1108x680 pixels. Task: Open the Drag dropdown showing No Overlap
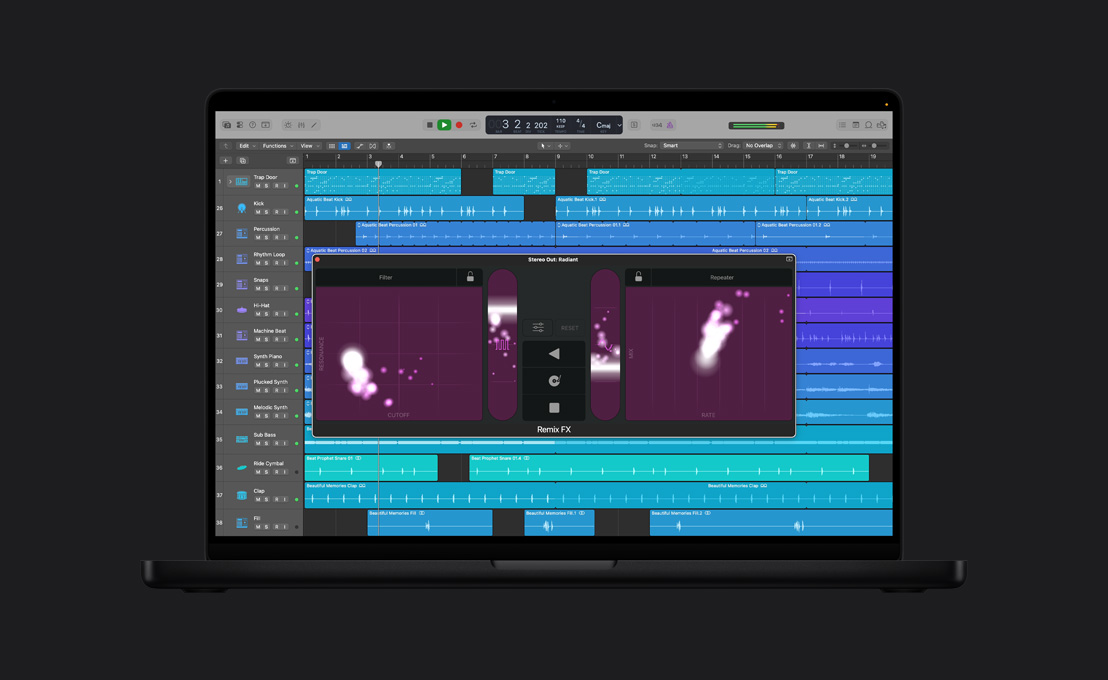tap(759, 145)
